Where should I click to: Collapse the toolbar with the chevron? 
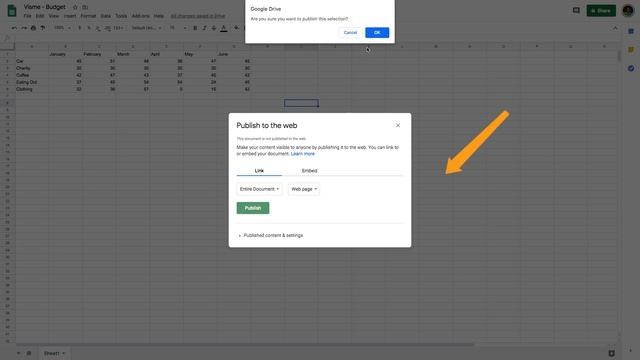(615, 28)
